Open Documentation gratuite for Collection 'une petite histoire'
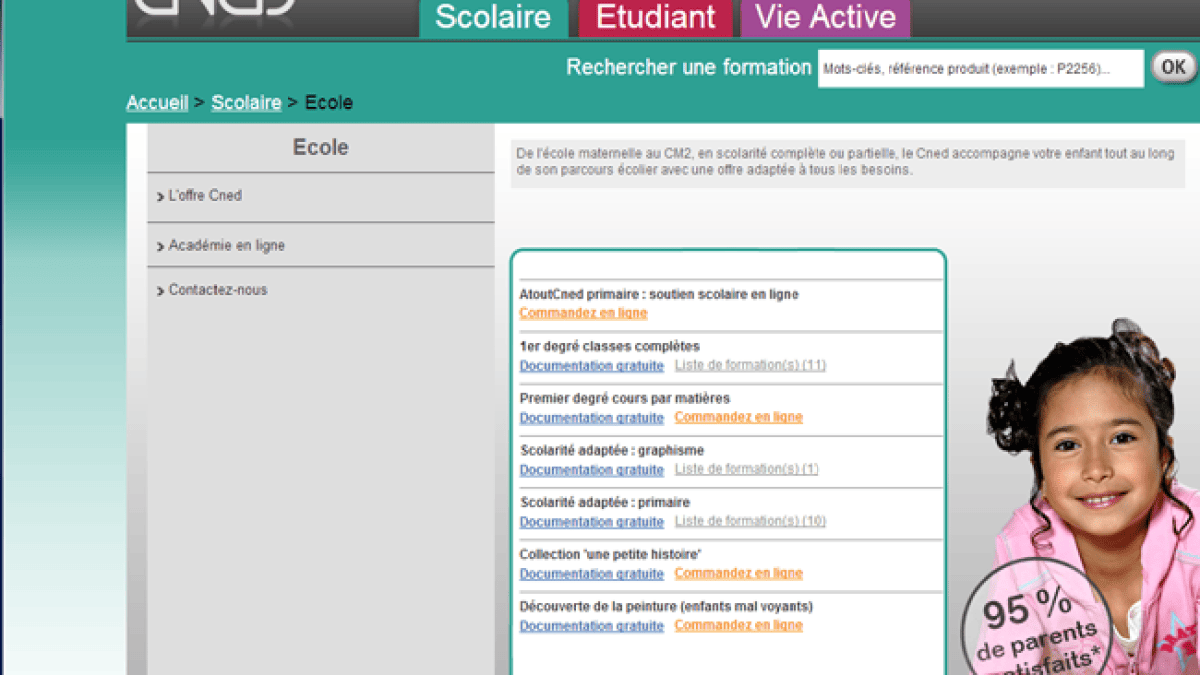The width and height of the screenshot is (1200, 675). (591, 573)
